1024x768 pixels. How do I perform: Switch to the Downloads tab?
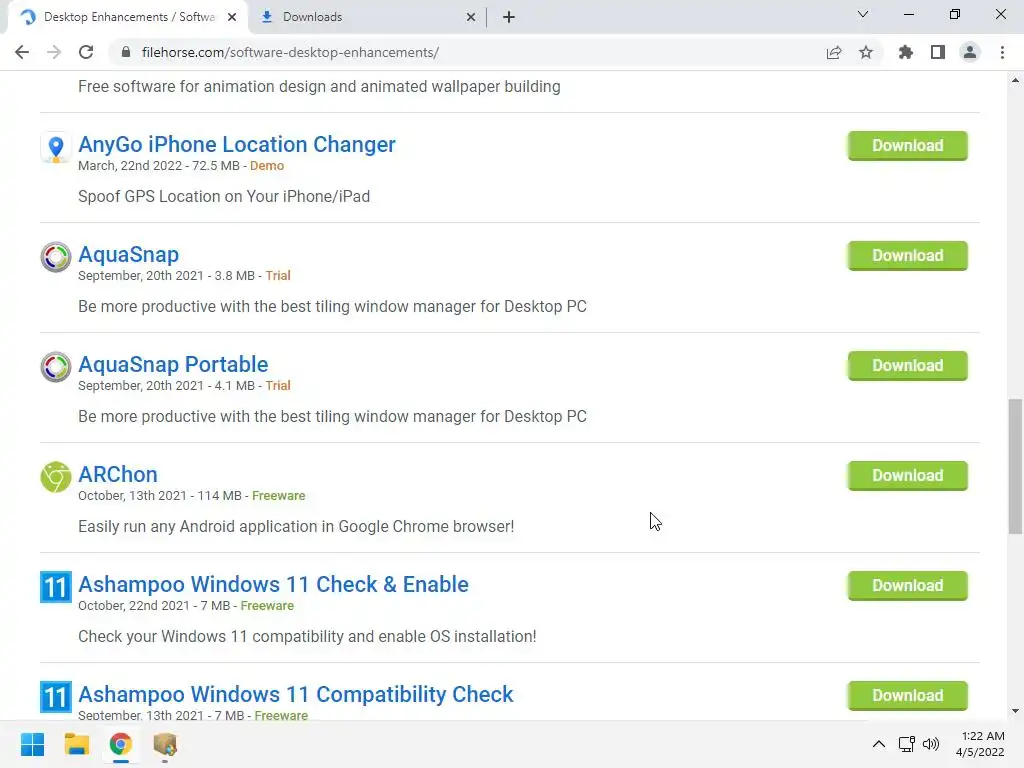(x=367, y=17)
